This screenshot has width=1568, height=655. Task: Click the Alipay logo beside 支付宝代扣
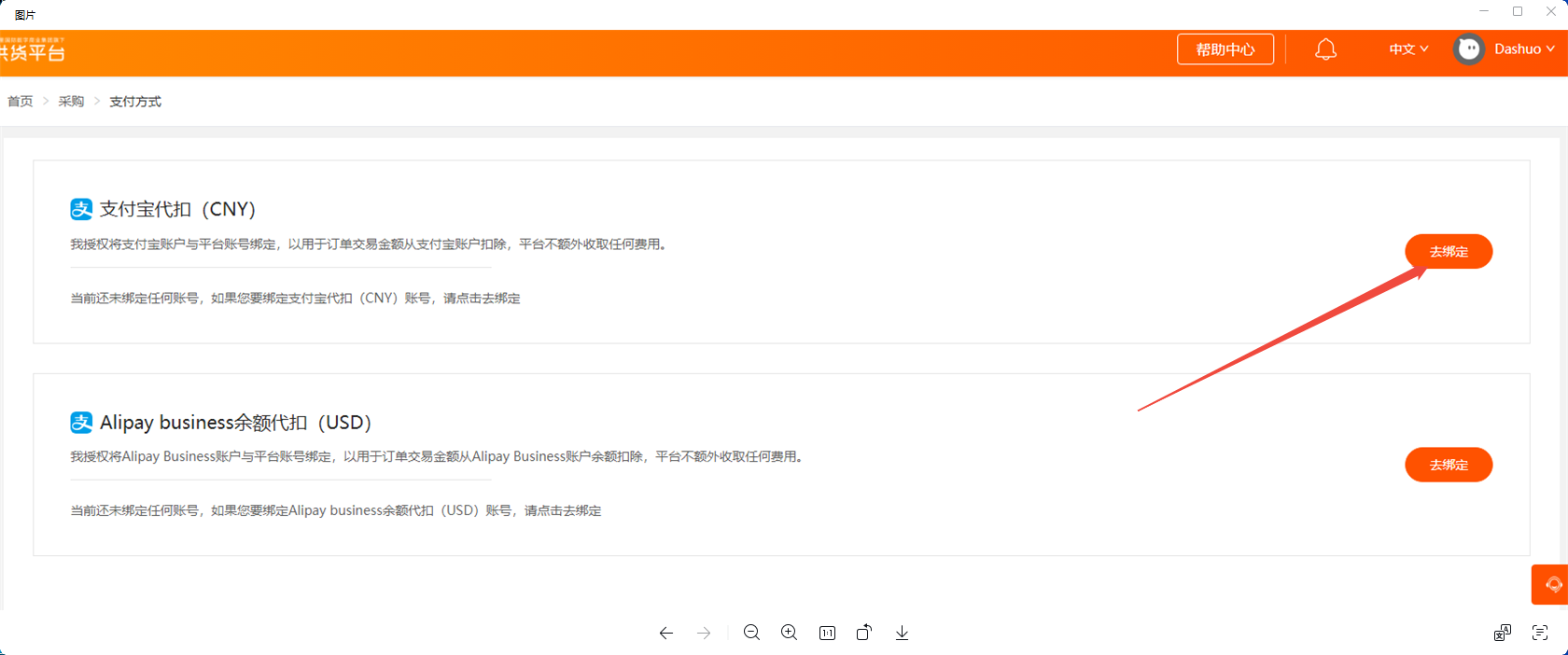click(81, 209)
